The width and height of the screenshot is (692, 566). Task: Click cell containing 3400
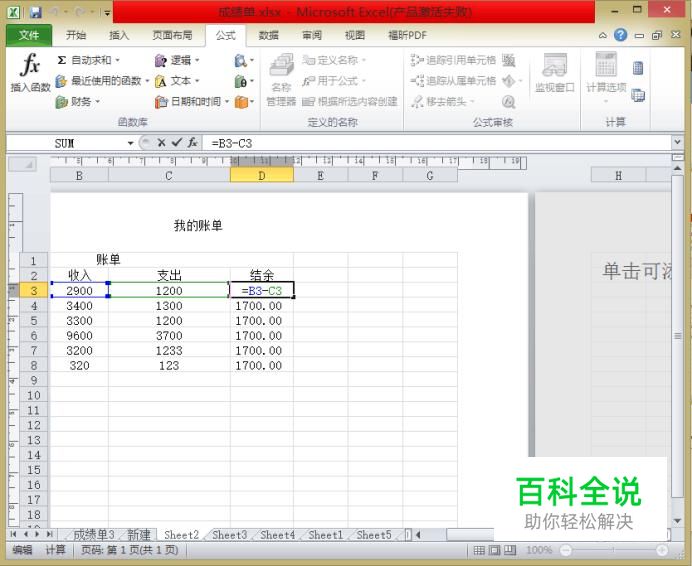pyautogui.click(x=79, y=306)
